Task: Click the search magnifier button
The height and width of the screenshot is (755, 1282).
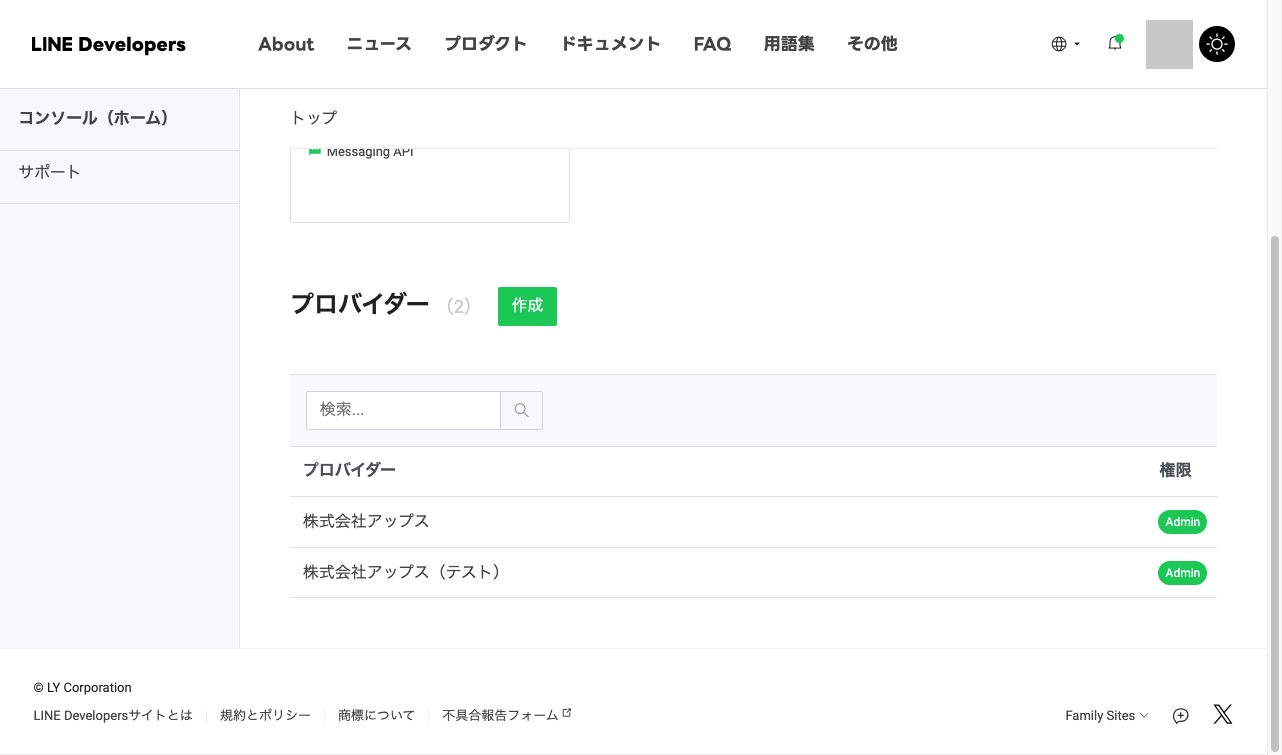Action: [x=521, y=410]
